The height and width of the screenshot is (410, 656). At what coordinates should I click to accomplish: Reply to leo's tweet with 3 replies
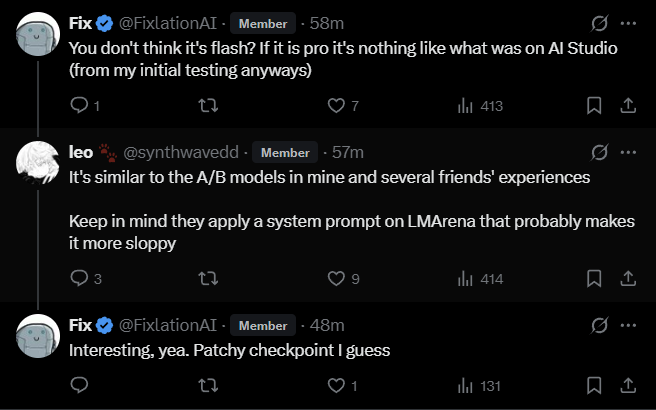tap(79, 279)
